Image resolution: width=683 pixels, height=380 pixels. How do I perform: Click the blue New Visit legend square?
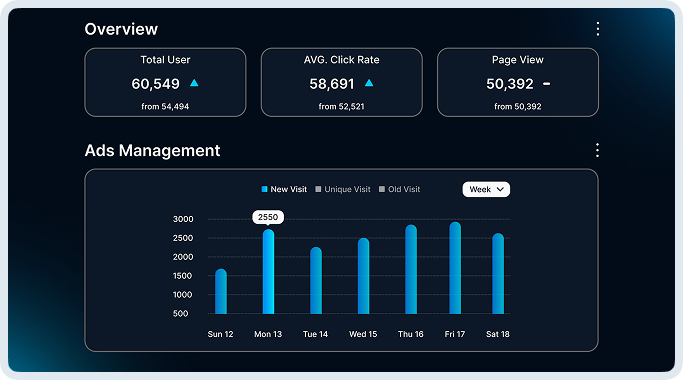coord(264,189)
